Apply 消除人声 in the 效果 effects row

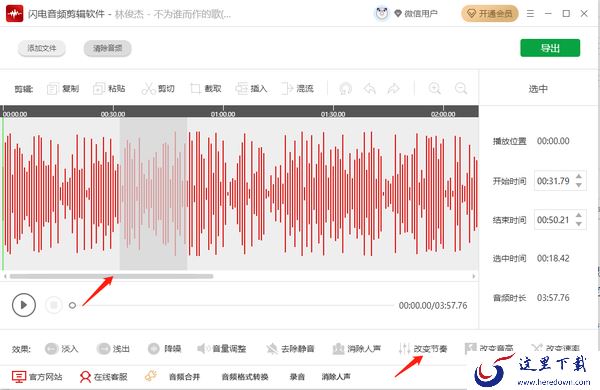click(x=357, y=349)
